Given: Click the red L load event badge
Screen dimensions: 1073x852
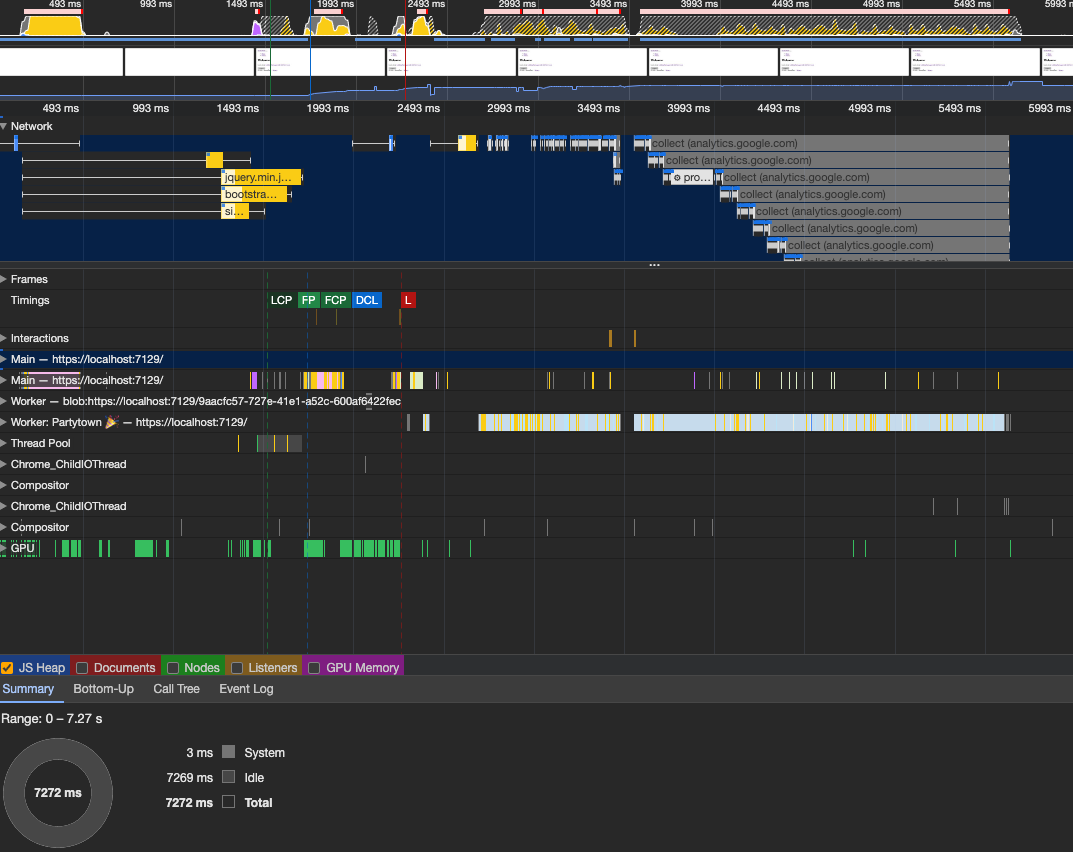Looking at the screenshot, I should [x=407, y=300].
